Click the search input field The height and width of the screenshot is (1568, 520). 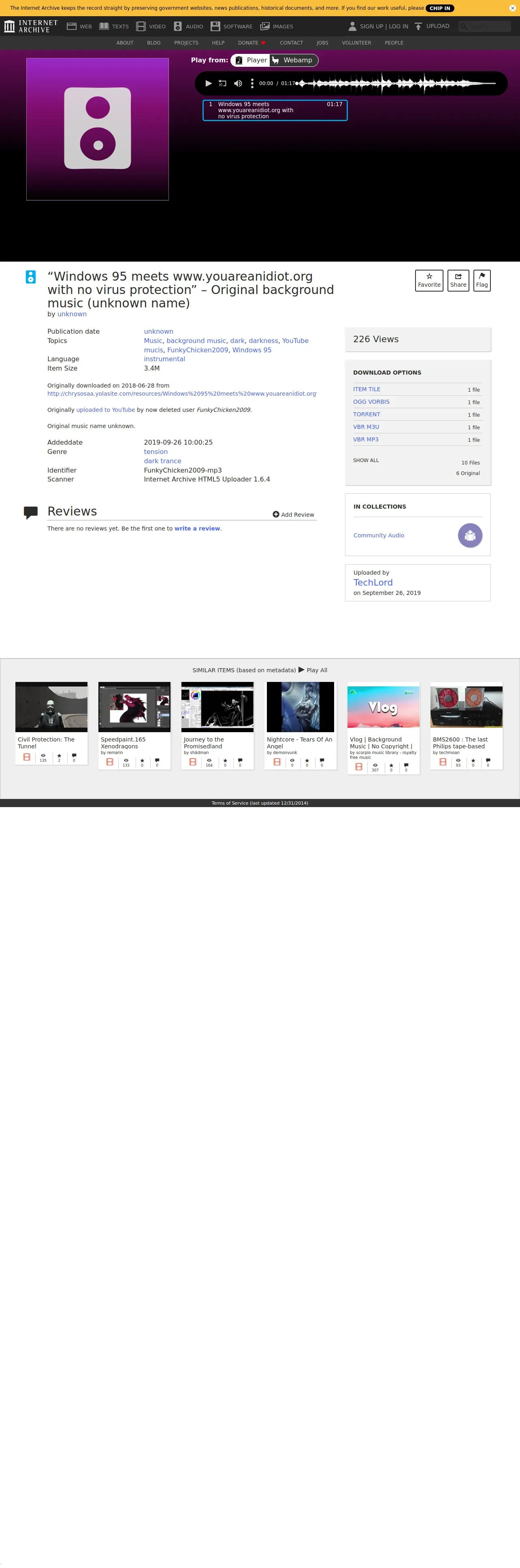point(485,26)
